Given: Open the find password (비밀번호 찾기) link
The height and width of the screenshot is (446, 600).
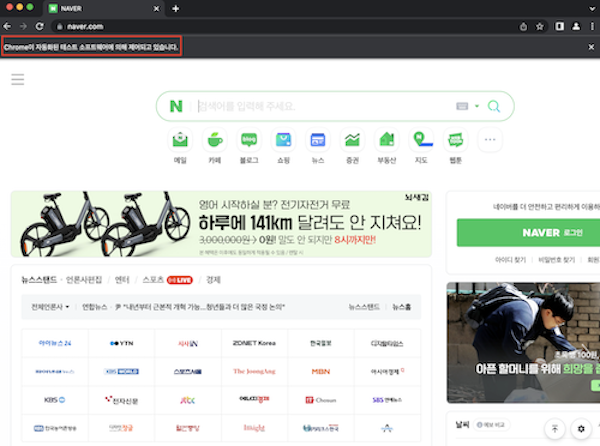Looking at the screenshot, I should (557, 260).
